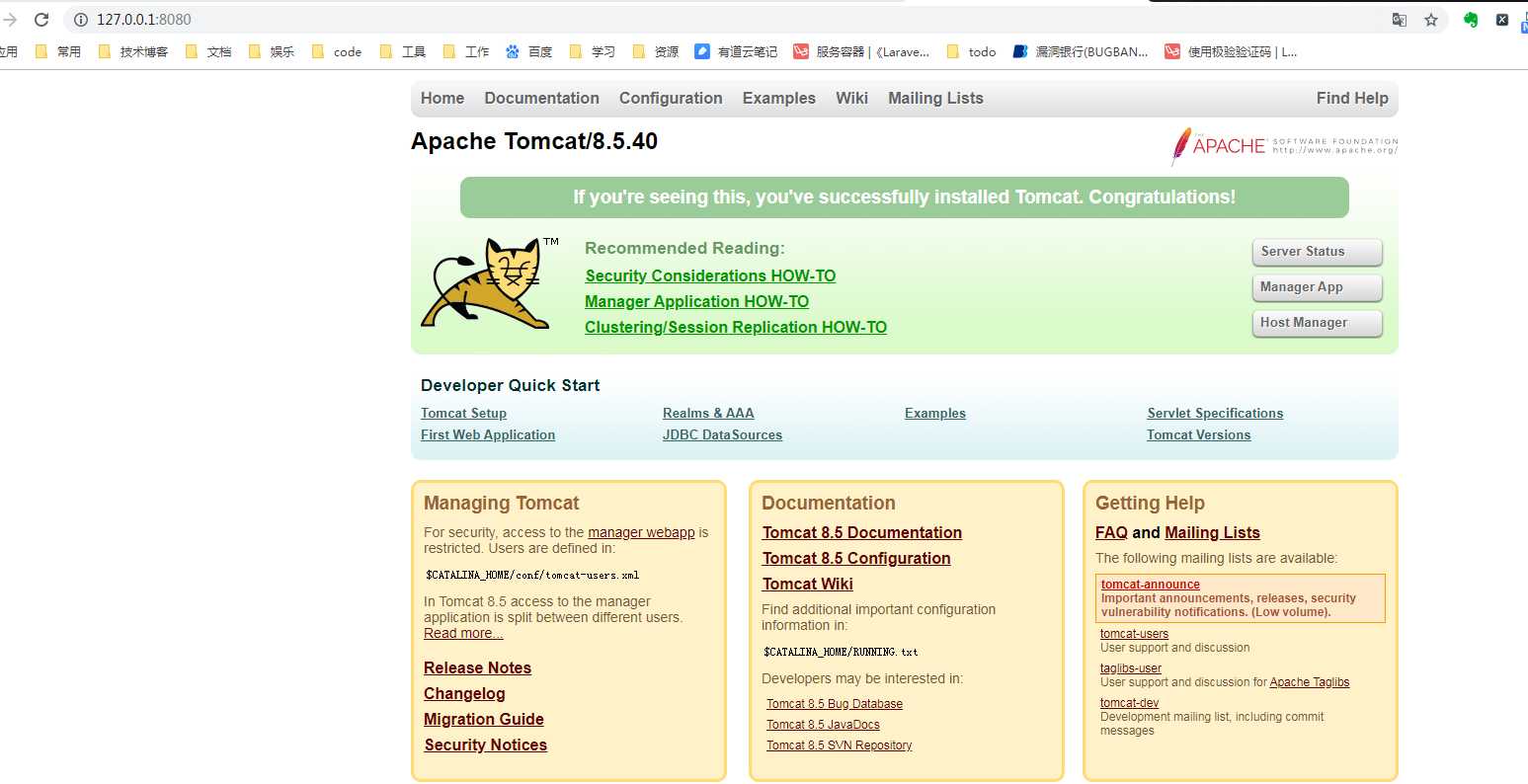The image size is (1528, 784).
Task: Open the FAQ link in Getting Help
Action: 1111,532
